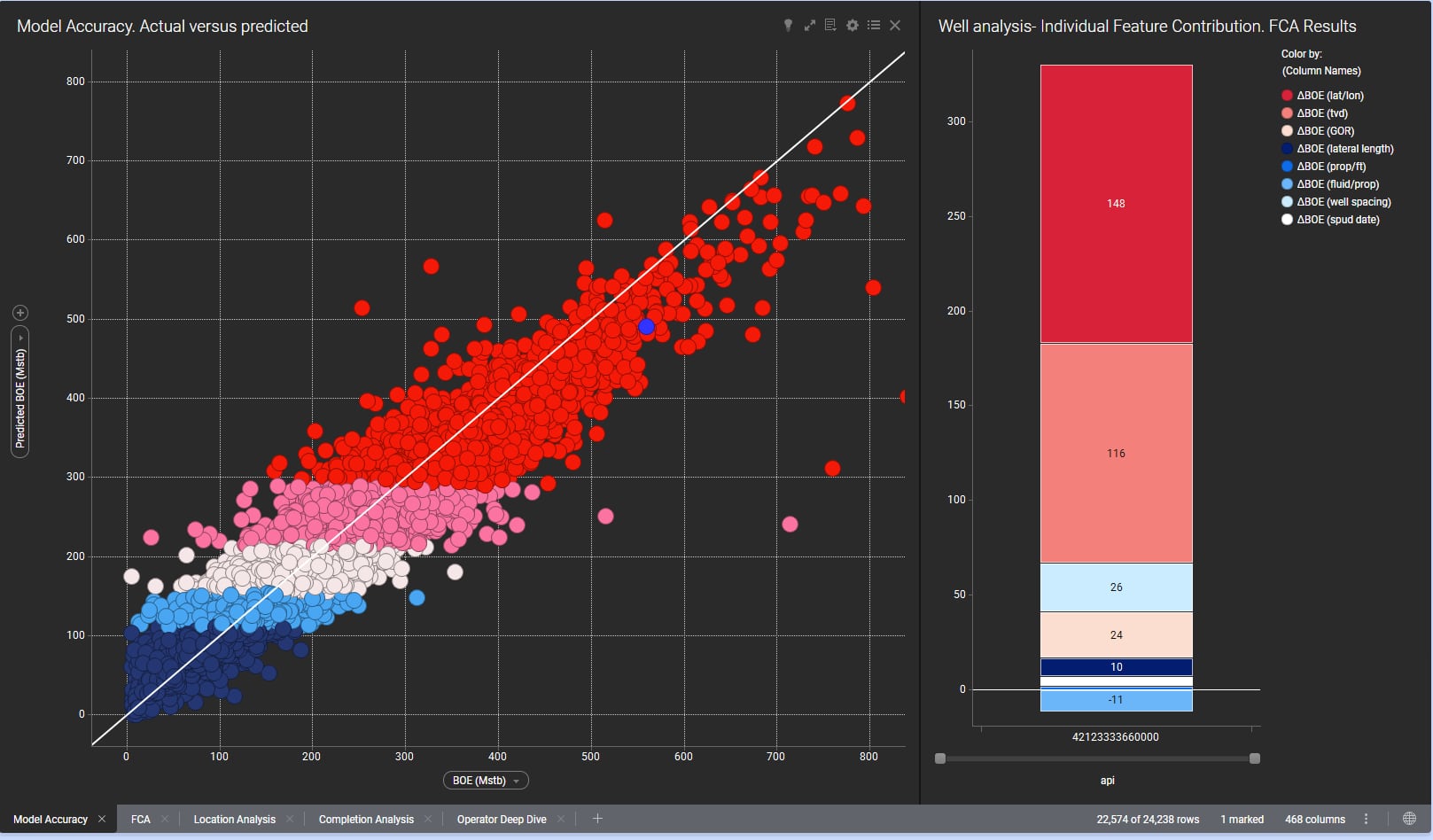Viewport: 1433px width, 840px height.
Task: Open visualization properties via the gear icon
Action: (x=852, y=26)
